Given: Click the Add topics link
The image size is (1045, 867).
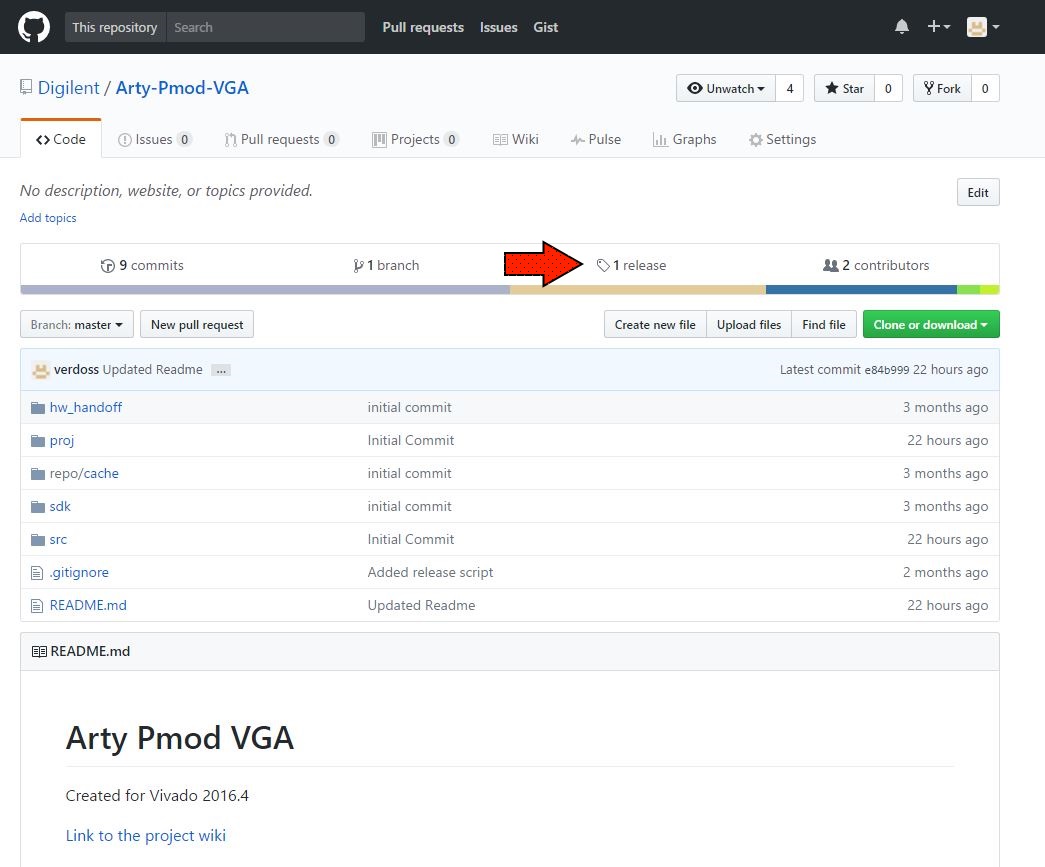Looking at the screenshot, I should click(x=48, y=218).
